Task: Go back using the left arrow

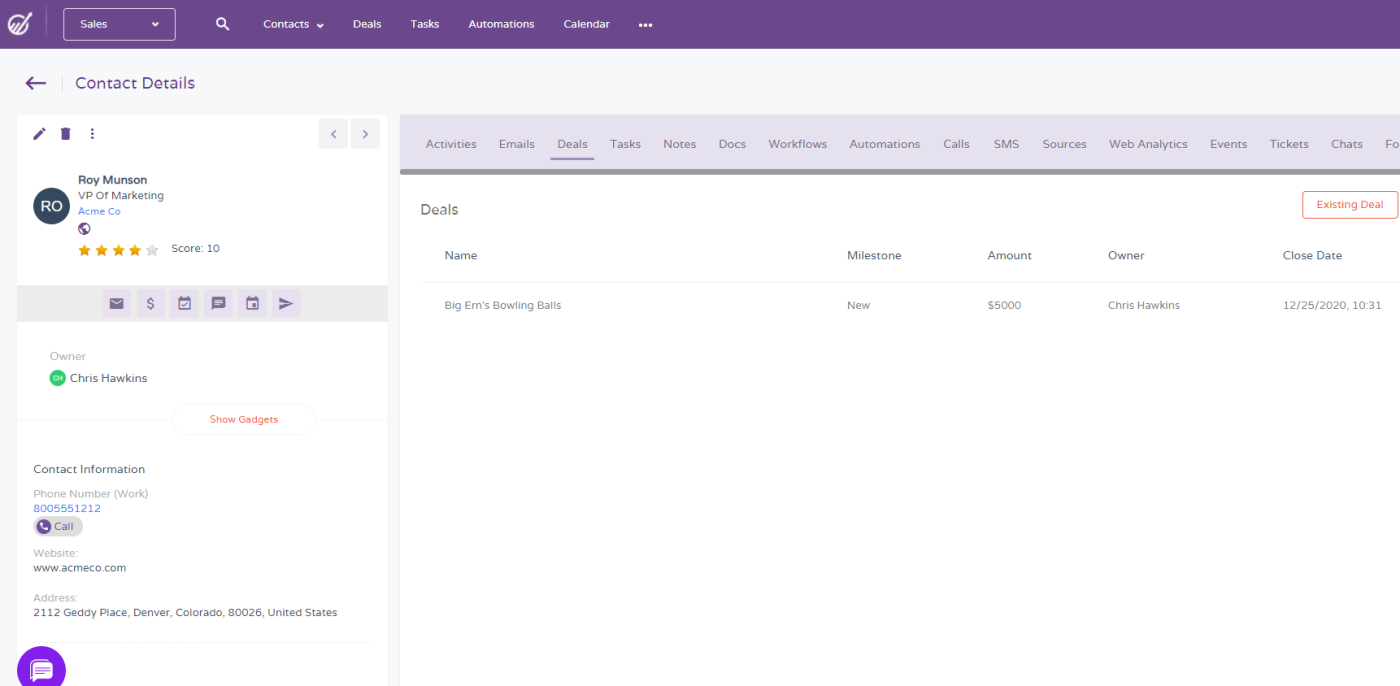Action: [36, 83]
